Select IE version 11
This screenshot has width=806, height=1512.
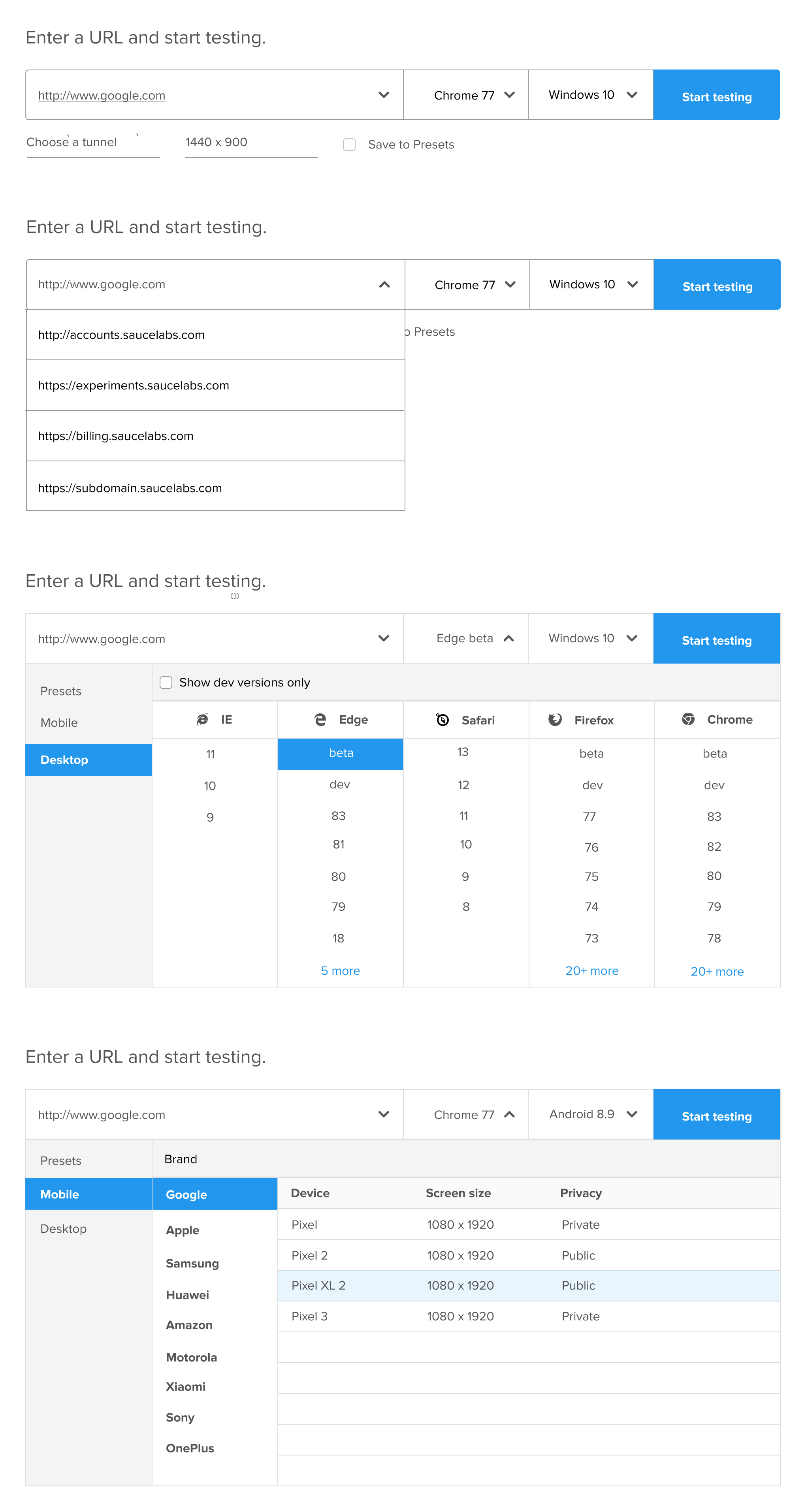(210, 754)
